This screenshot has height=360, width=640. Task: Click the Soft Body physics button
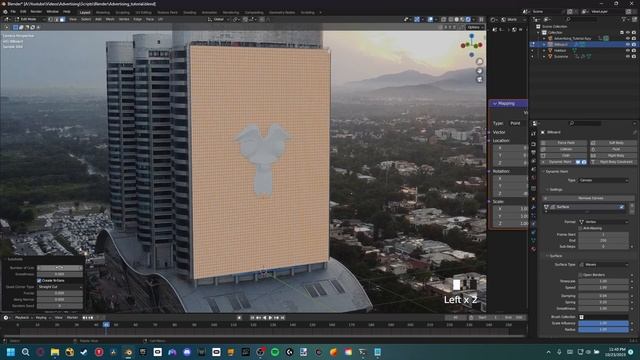pyautogui.click(x=613, y=143)
